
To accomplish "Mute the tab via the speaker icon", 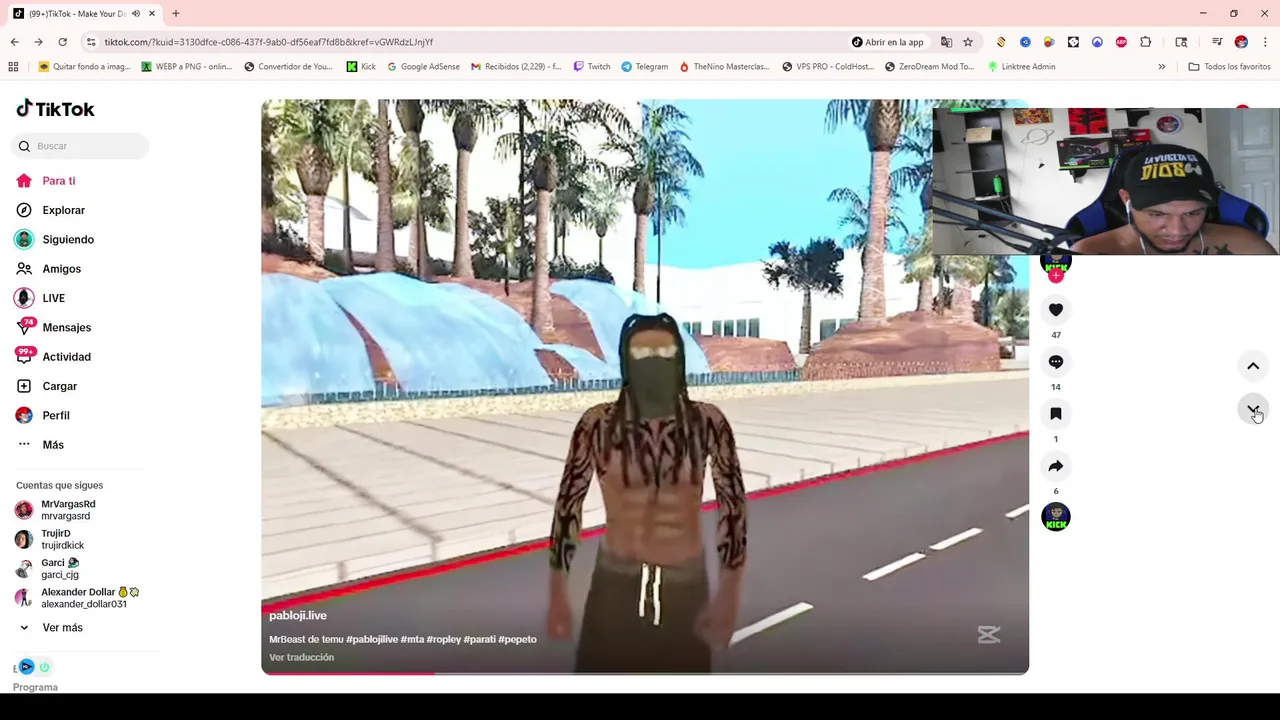I will [x=136, y=14].
